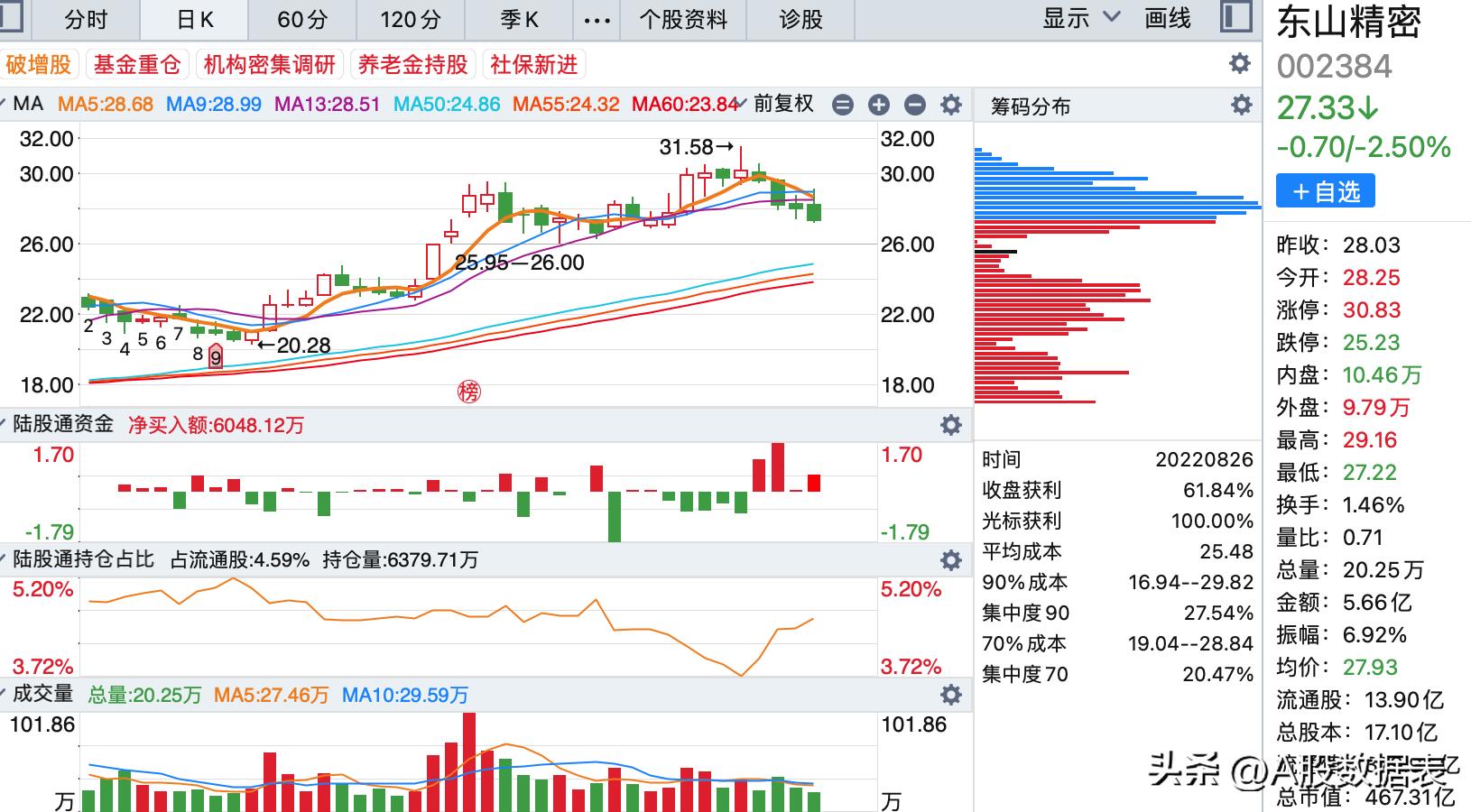Open the 机构密集调研 tag
This screenshot has width=1471, height=812.
[x=269, y=64]
